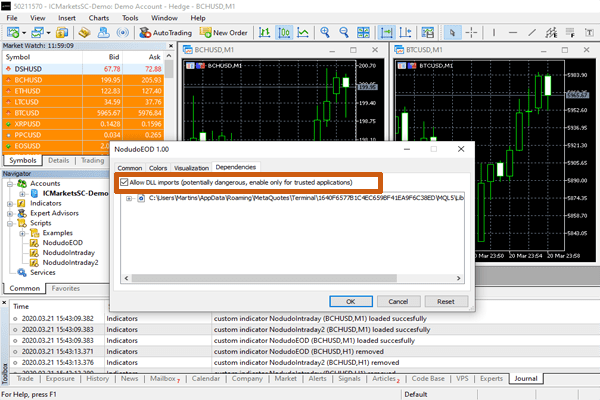The height and width of the screenshot is (400, 600).
Task: Click the Services gear icon in Navigator
Action: pos(22,272)
